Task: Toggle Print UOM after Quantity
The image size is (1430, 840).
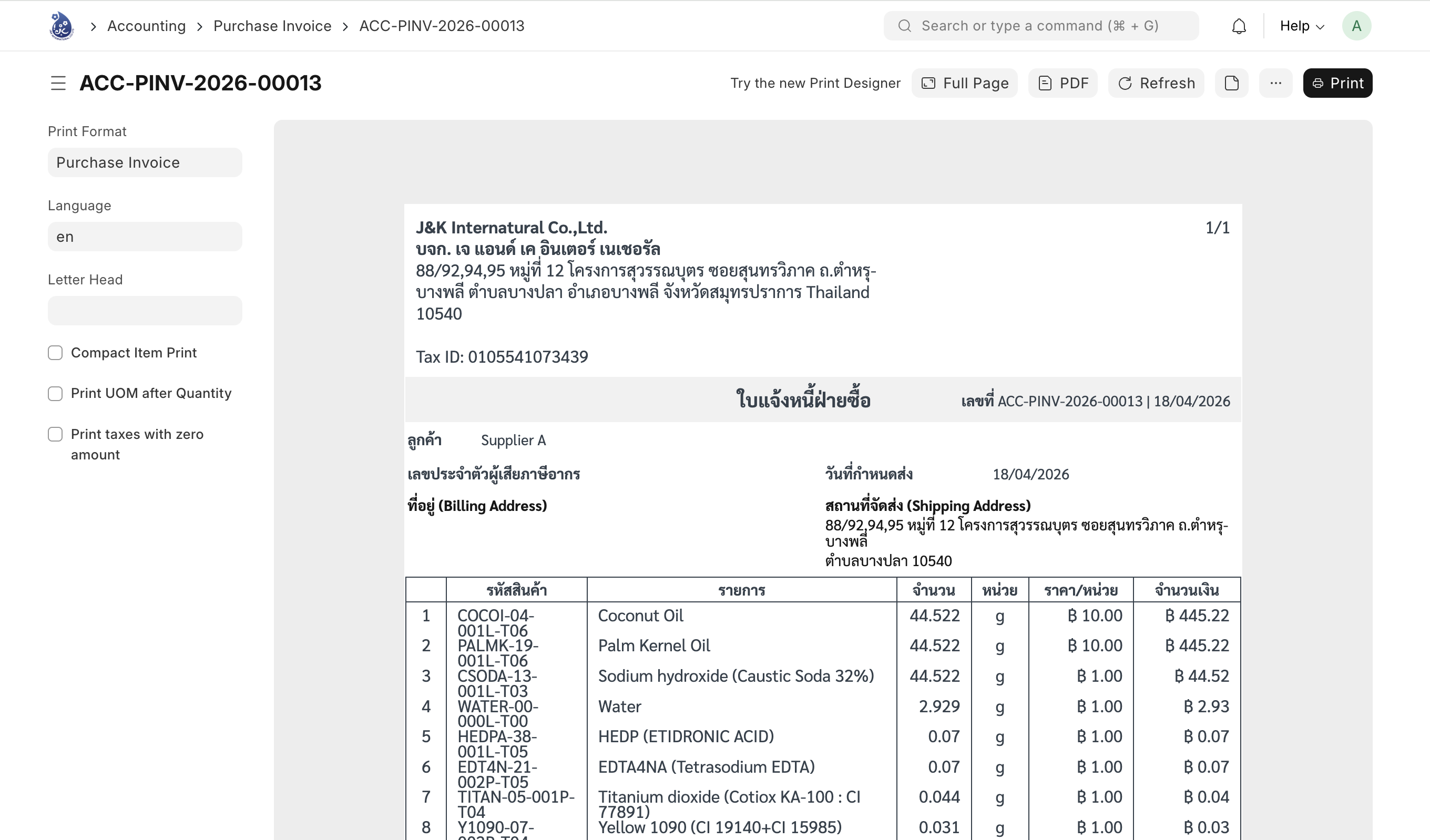Action: pos(55,394)
